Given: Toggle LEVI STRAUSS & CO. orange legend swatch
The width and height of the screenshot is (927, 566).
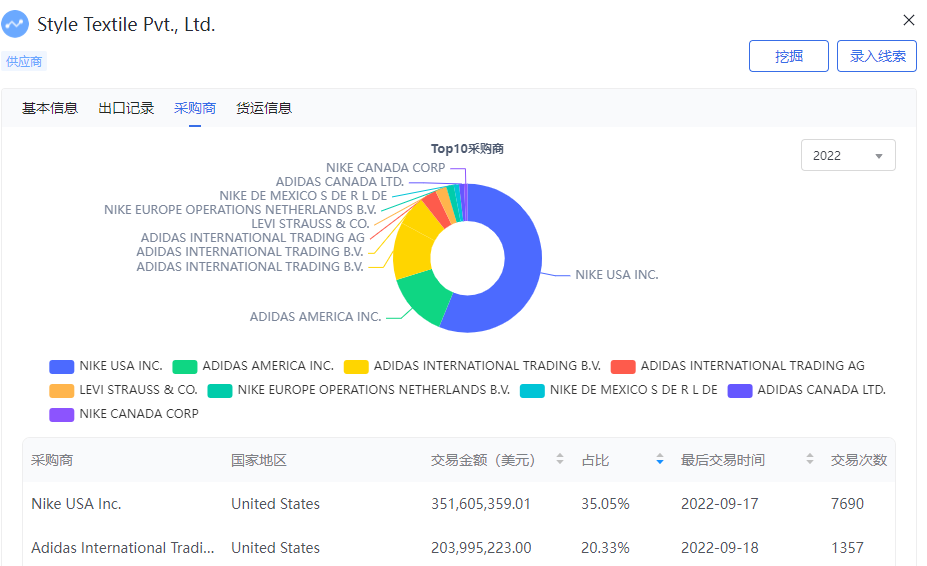Looking at the screenshot, I should [61, 391].
